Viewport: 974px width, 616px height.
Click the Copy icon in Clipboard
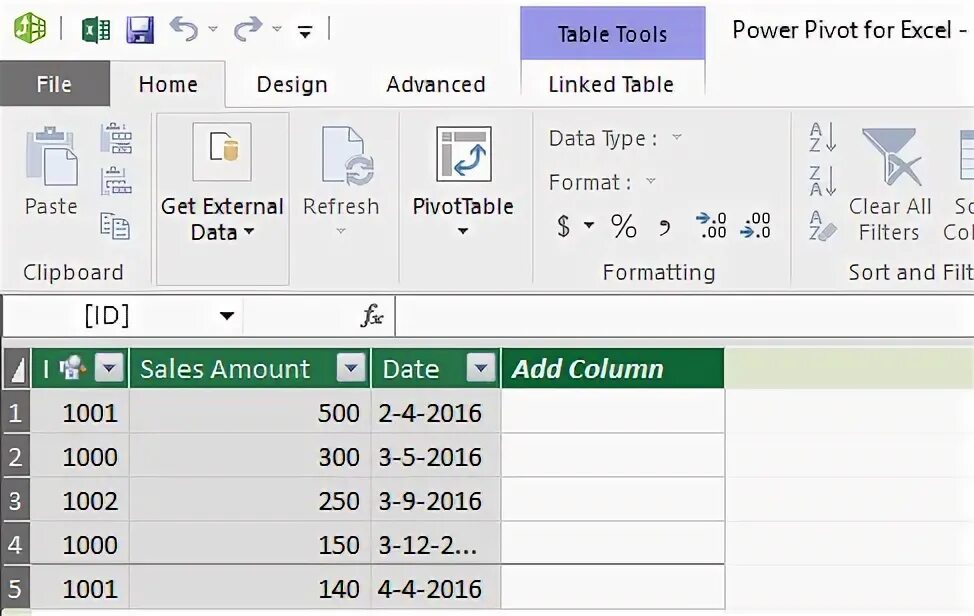point(115,225)
